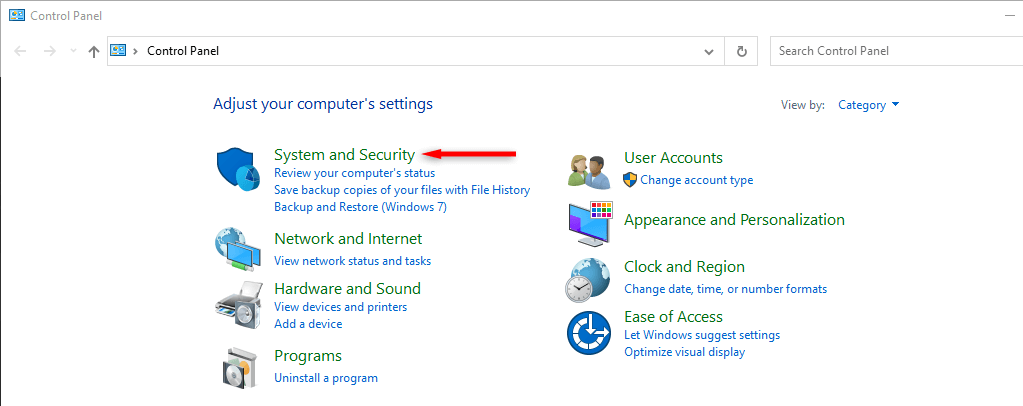Viewport: 1023px width, 406px height.
Task: Click the System and Security shield icon
Action: [x=238, y=168]
